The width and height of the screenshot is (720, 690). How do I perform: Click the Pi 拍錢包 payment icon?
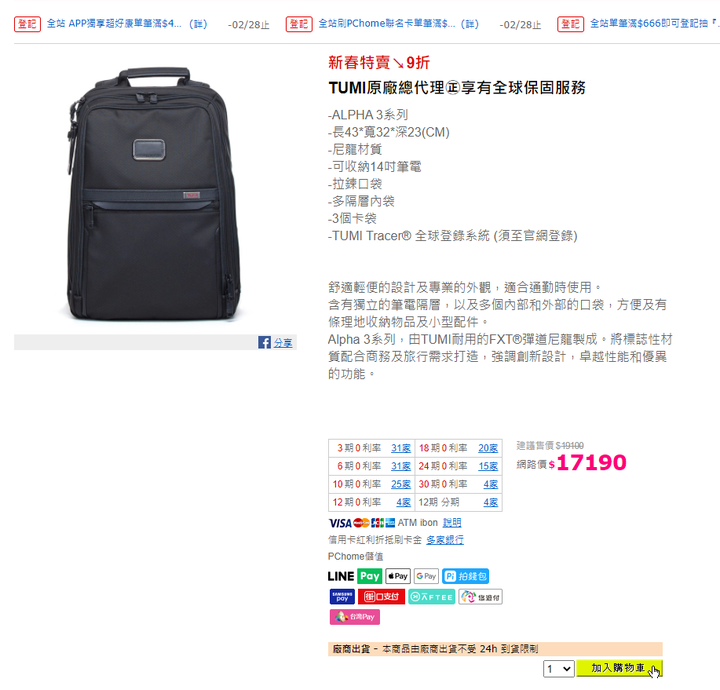point(466,576)
